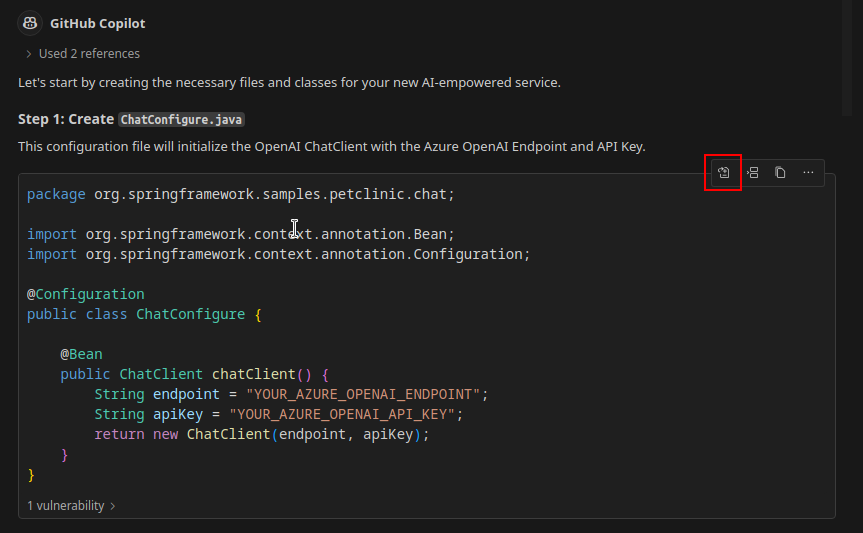Click the "YOUR_AZURE_OPENAI_ENDPOINT" string
Screen dimensions: 863x533
pos(363,394)
